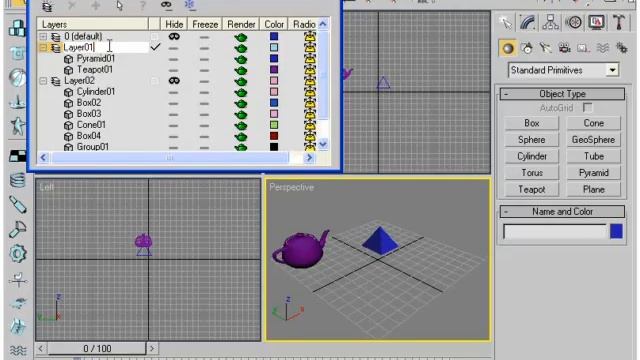Image resolution: width=640 pixels, height=360 pixels.
Task: Toggle Freeze for Cylinder01
Action: click(204, 92)
